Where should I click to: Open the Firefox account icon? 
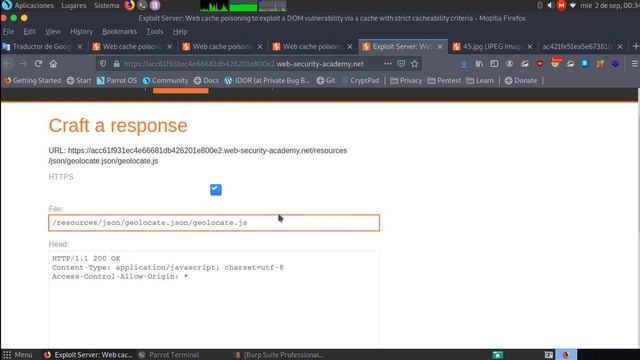(509, 64)
